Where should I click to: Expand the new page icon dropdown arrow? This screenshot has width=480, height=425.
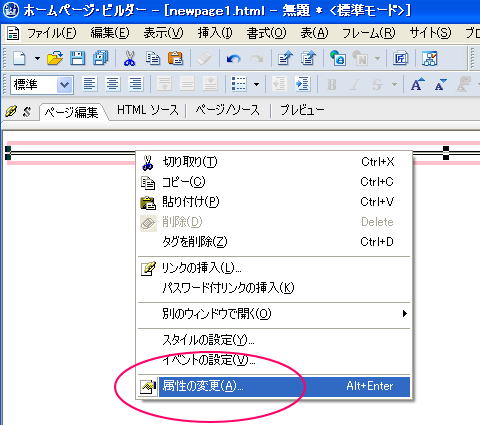coord(38,59)
